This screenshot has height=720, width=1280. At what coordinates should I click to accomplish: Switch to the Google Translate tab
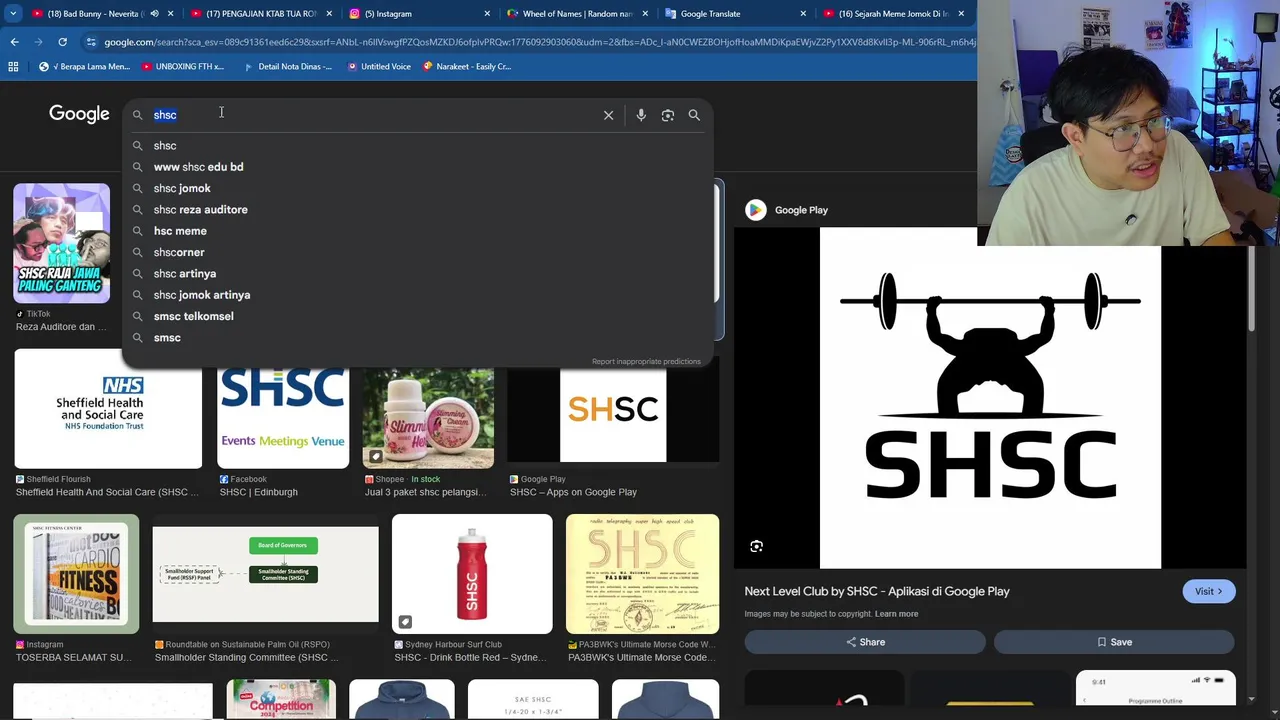pyautogui.click(x=735, y=14)
